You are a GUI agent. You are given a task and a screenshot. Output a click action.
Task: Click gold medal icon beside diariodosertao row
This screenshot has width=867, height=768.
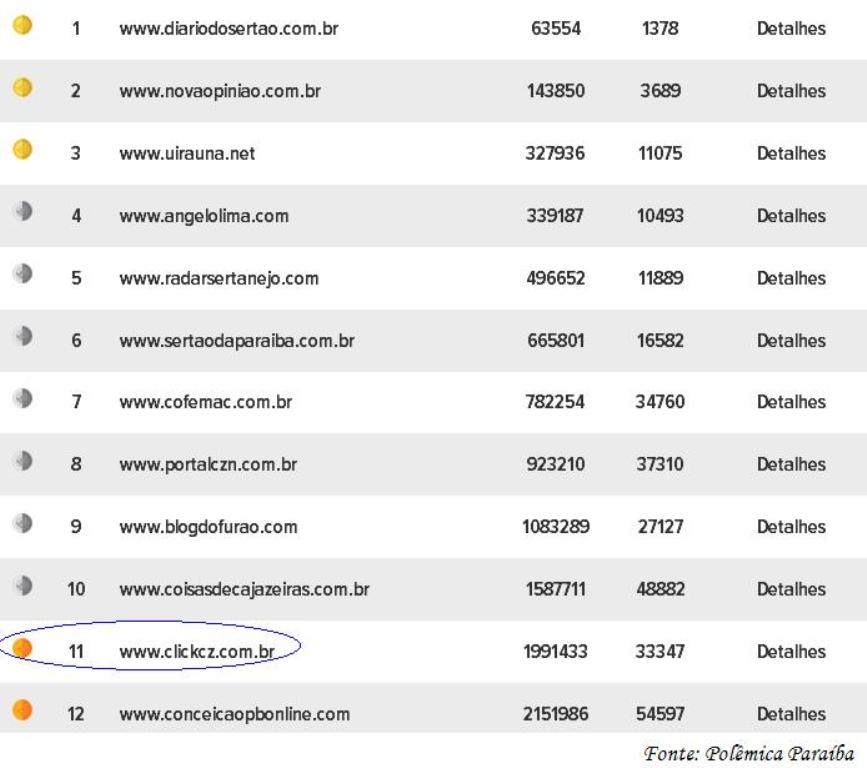coord(19,27)
